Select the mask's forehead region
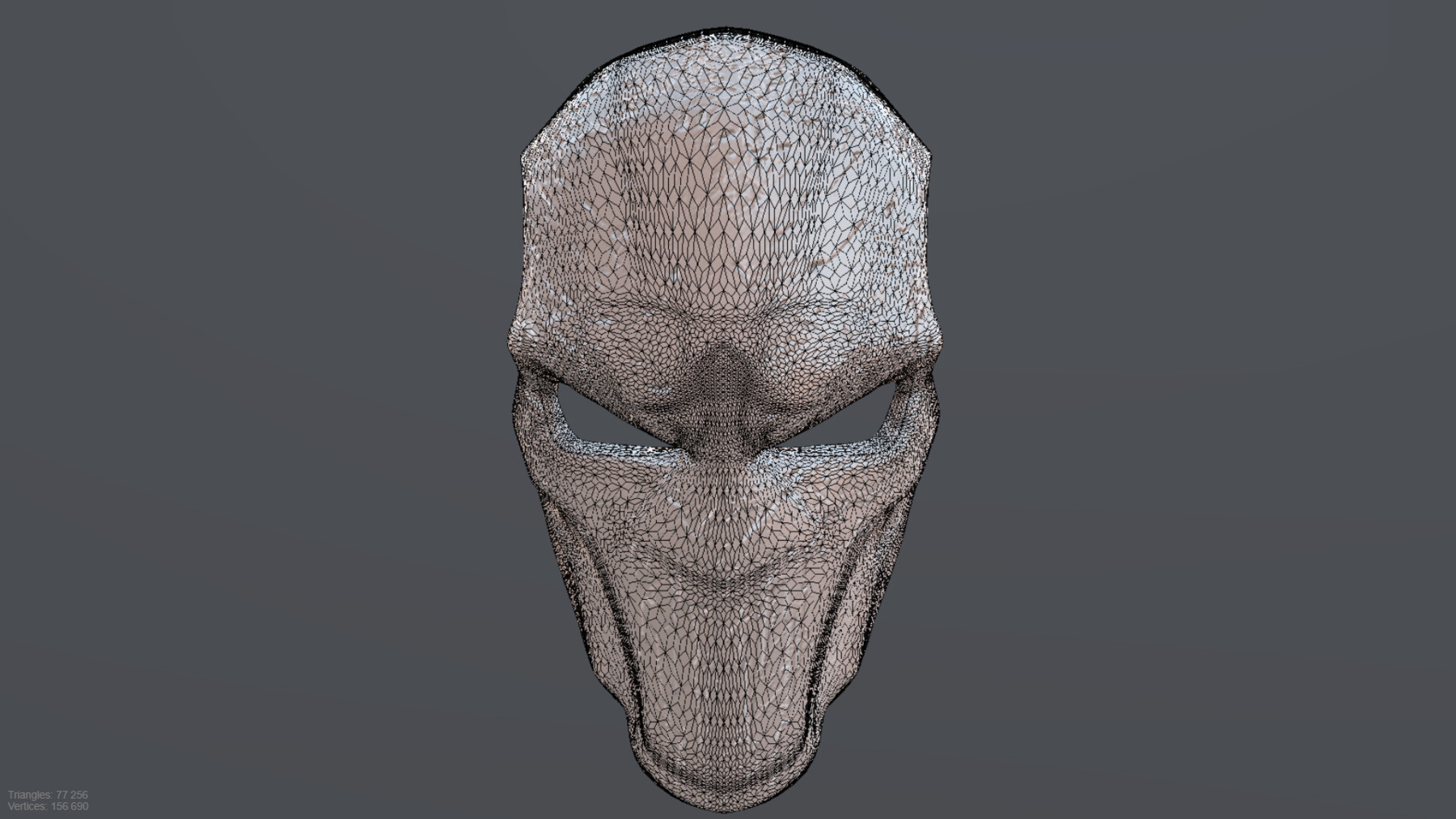 tap(728, 226)
